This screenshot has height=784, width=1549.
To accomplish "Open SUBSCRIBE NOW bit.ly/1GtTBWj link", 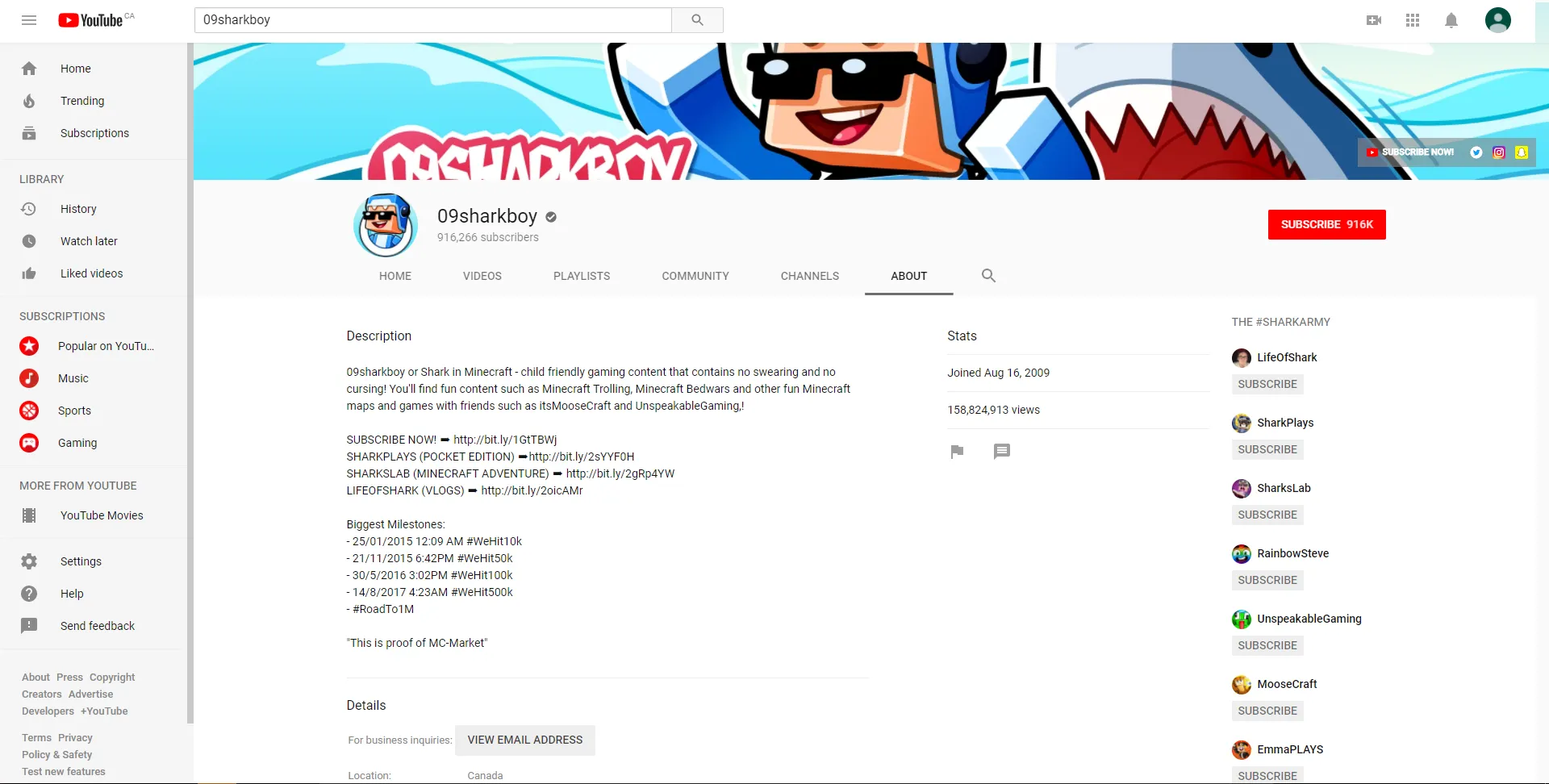I will click(x=505, y=440).
